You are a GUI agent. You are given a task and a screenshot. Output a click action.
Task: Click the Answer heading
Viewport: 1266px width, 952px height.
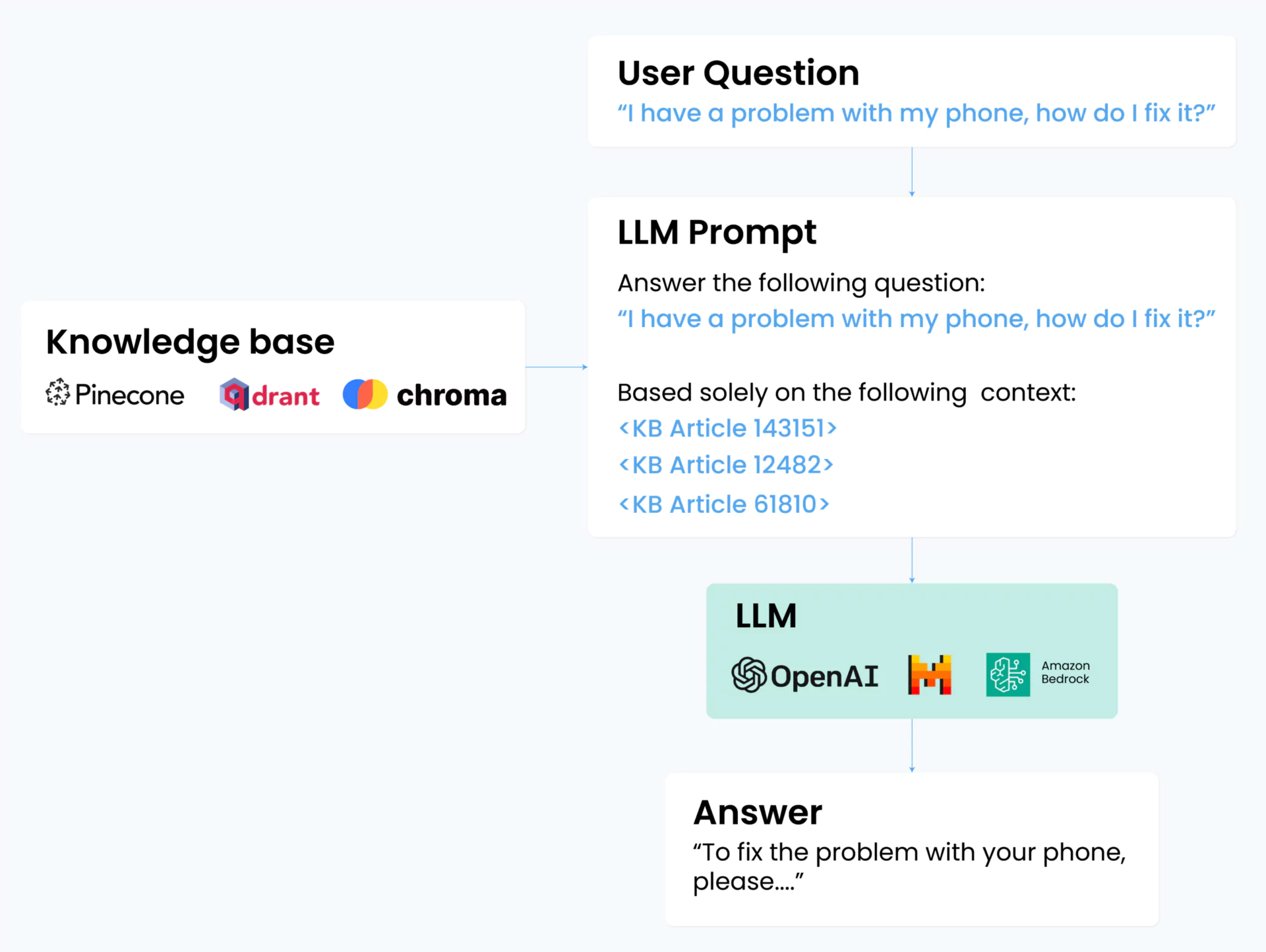click(758, 812)
